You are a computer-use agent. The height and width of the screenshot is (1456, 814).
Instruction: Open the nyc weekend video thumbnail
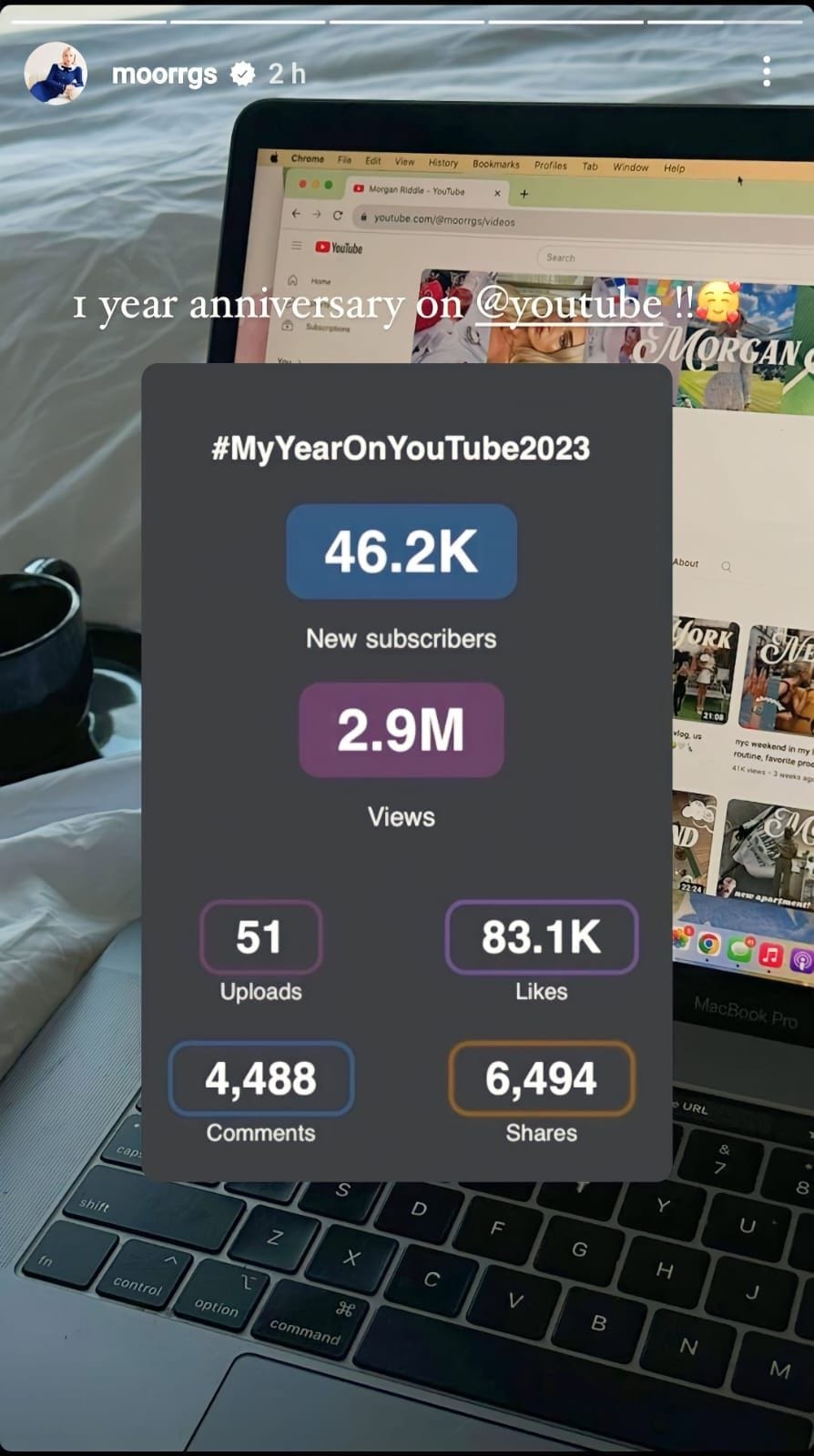coord(776,679)
